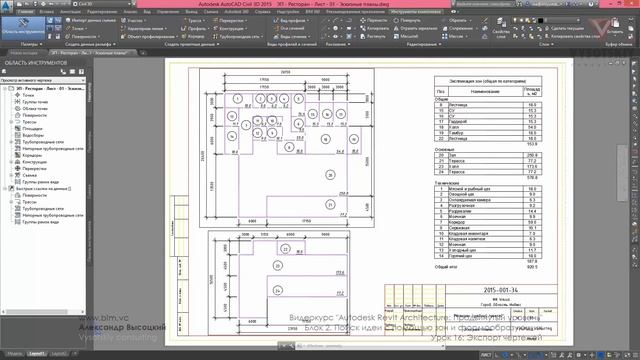Open the Alignment (Трасса) ribbon dropdown
This screenshot has height=360, width=640.
click(194, 20)
